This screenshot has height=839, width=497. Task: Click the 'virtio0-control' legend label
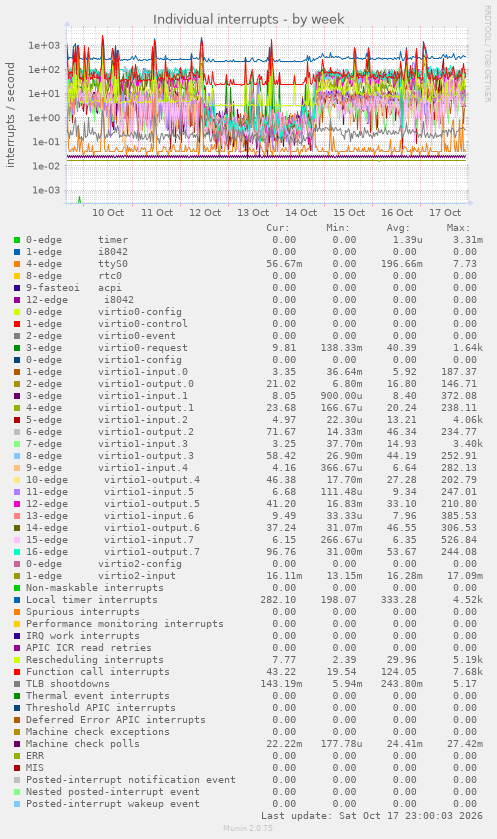click(143, 324)
